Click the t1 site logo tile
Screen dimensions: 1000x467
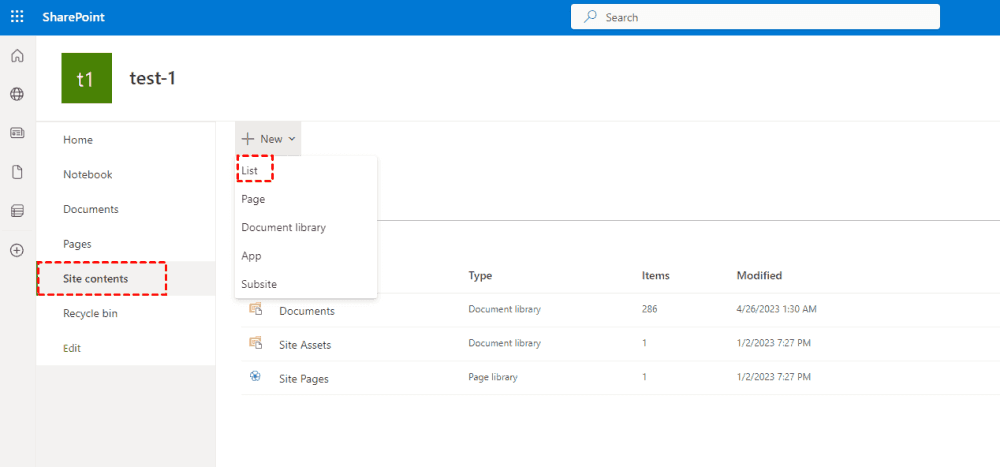[x=86, y=78]
